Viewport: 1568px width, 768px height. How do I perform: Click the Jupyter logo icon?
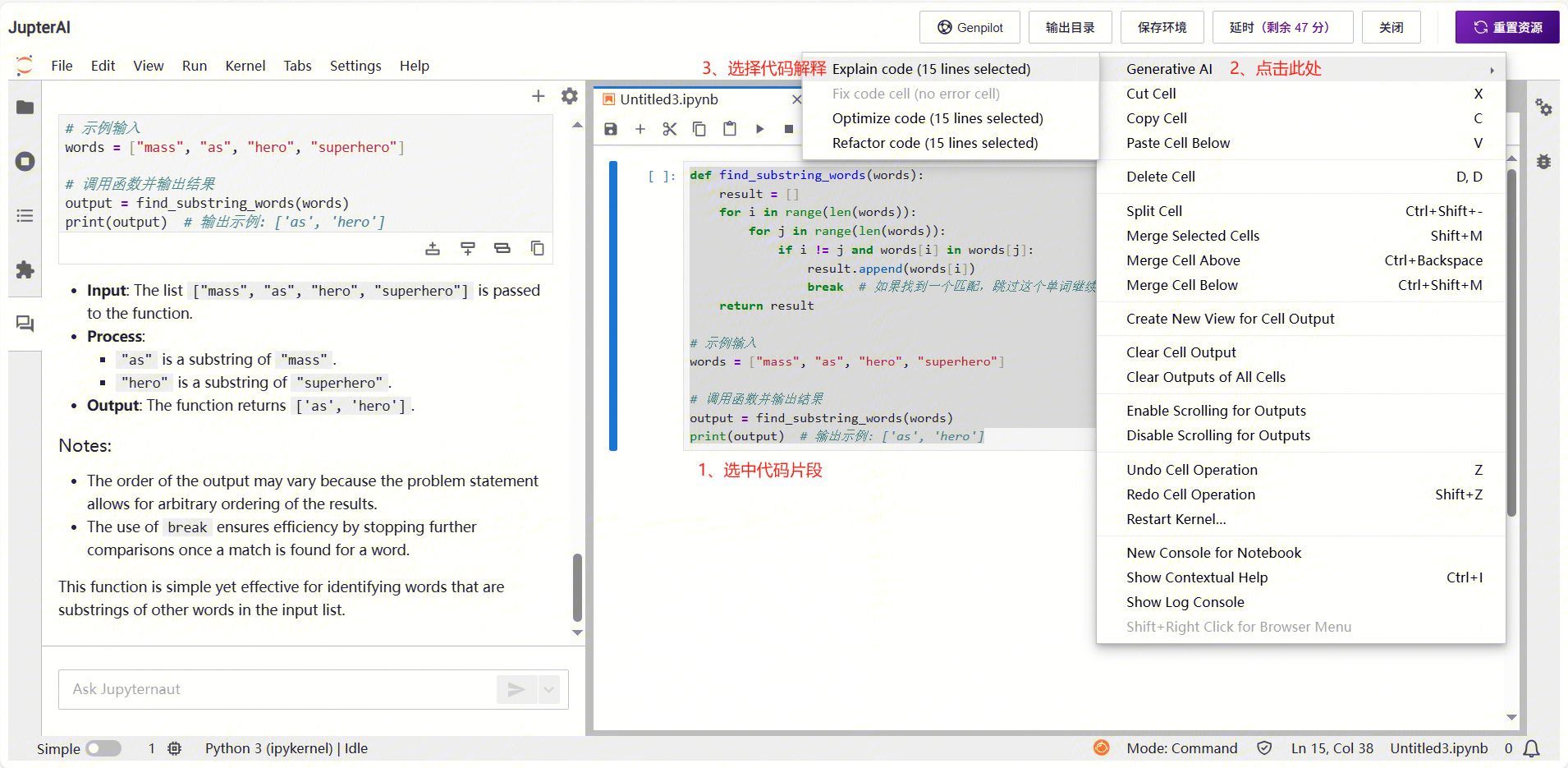[25, 66]
